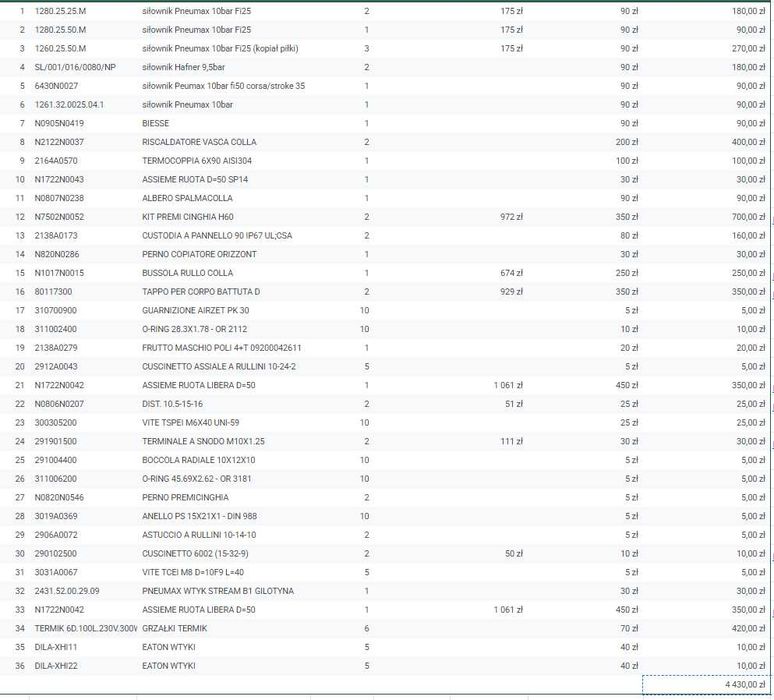
Task: Click PNEUMAX WTYK STREAM B1 GILOTYNA cell
Action: click(x=218, y=592)
